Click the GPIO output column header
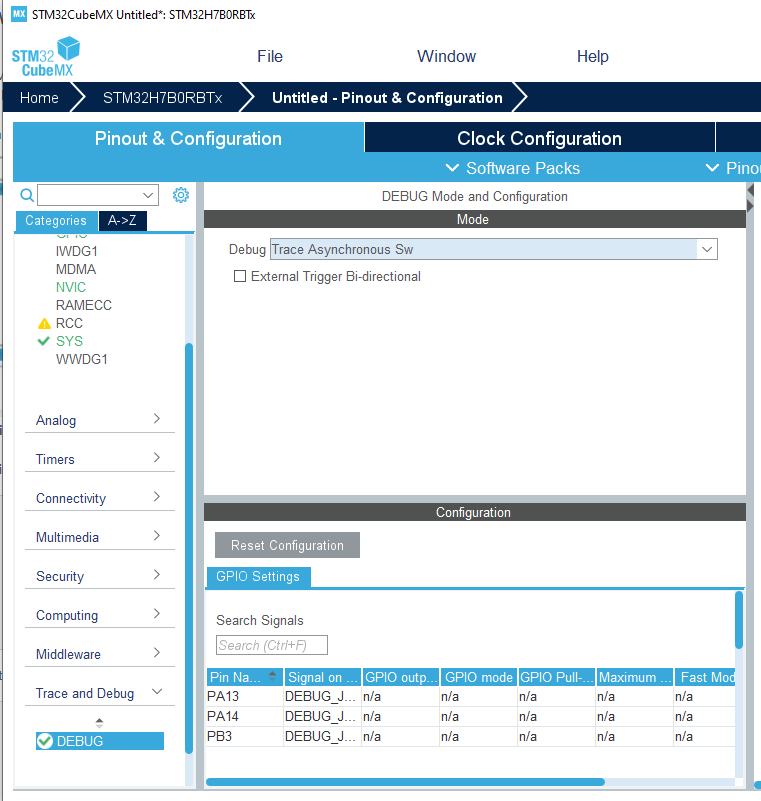The image size is (761, 801). [401, 677]
